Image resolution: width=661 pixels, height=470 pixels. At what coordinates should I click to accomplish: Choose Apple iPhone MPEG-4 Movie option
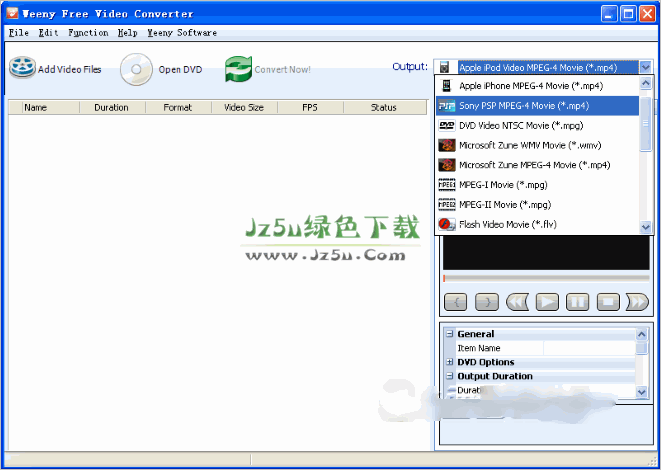(x=538, y=86)
